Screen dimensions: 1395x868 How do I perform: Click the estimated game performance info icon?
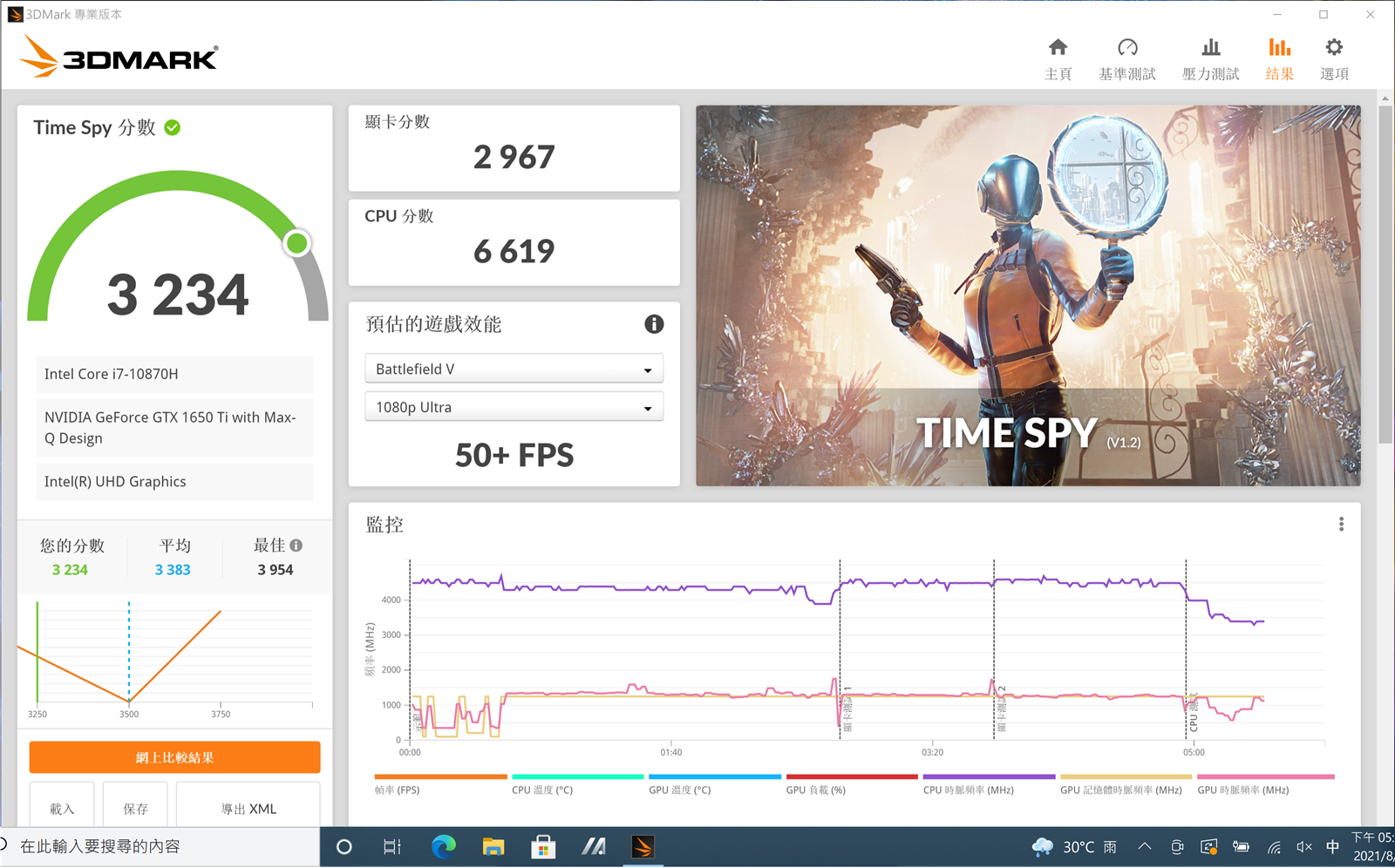(x=654, y=324)
